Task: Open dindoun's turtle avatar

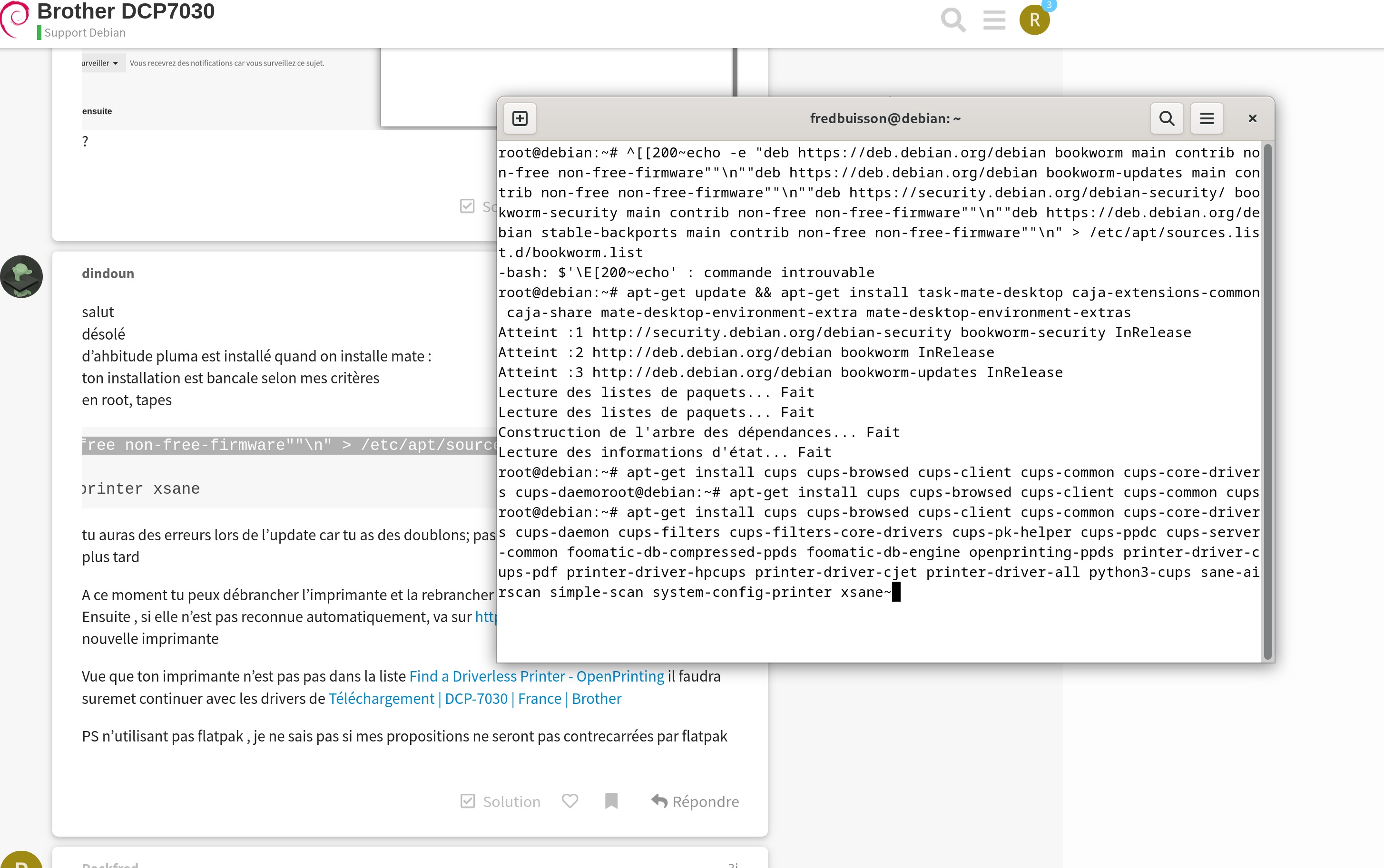Action: 21,277
